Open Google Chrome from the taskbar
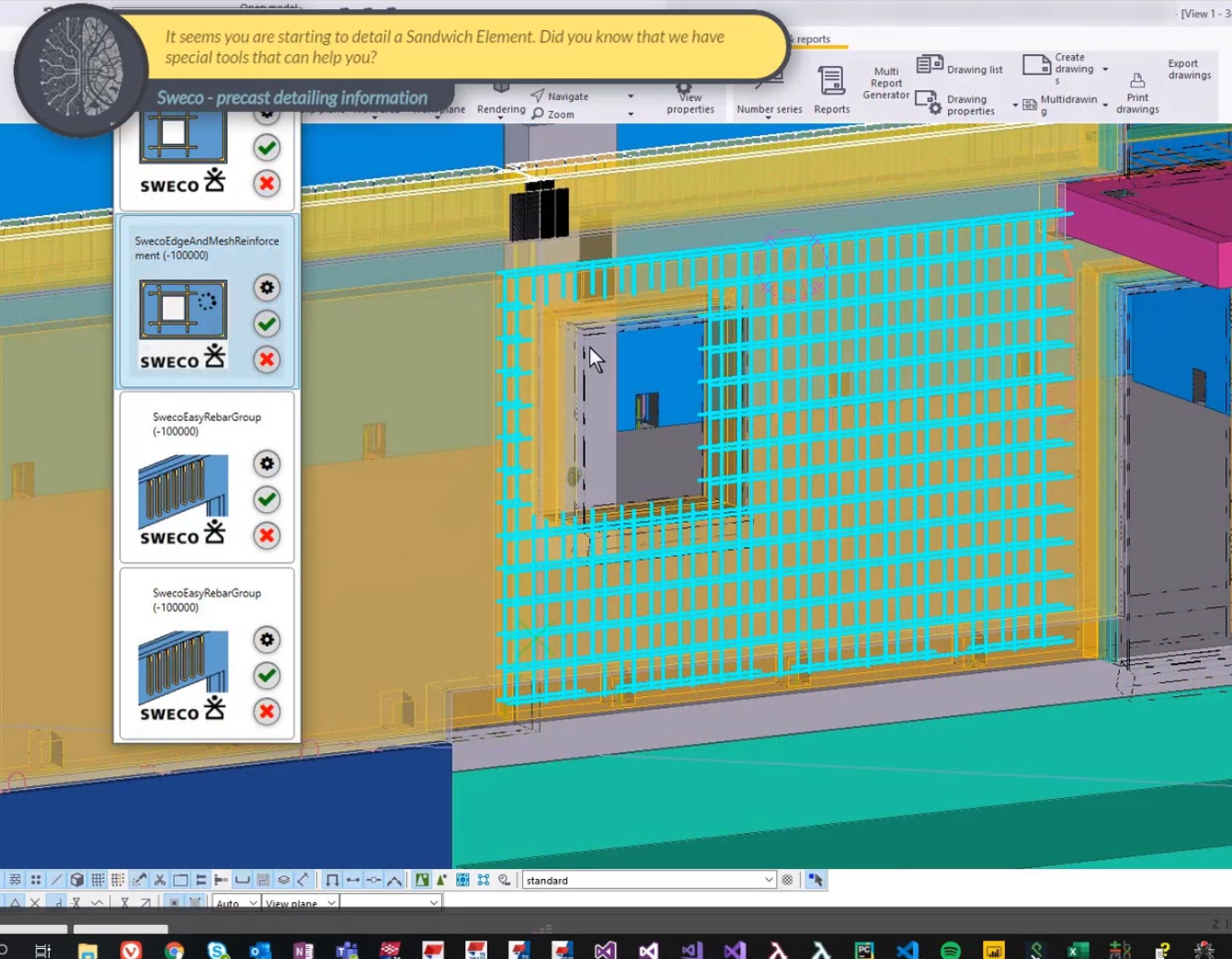Screen dimensions: 1232x959 click(x=175, y=950)
